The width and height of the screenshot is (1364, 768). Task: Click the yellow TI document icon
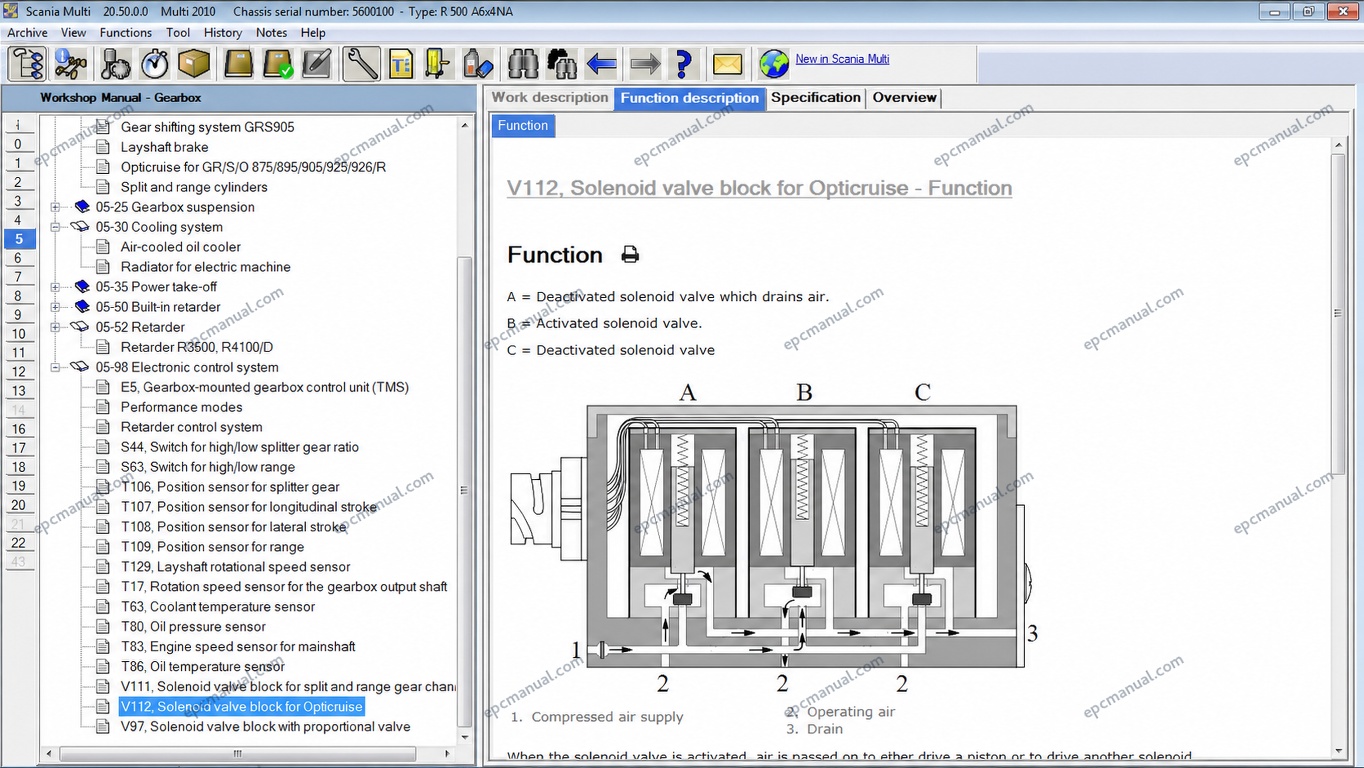coord(401,64)
